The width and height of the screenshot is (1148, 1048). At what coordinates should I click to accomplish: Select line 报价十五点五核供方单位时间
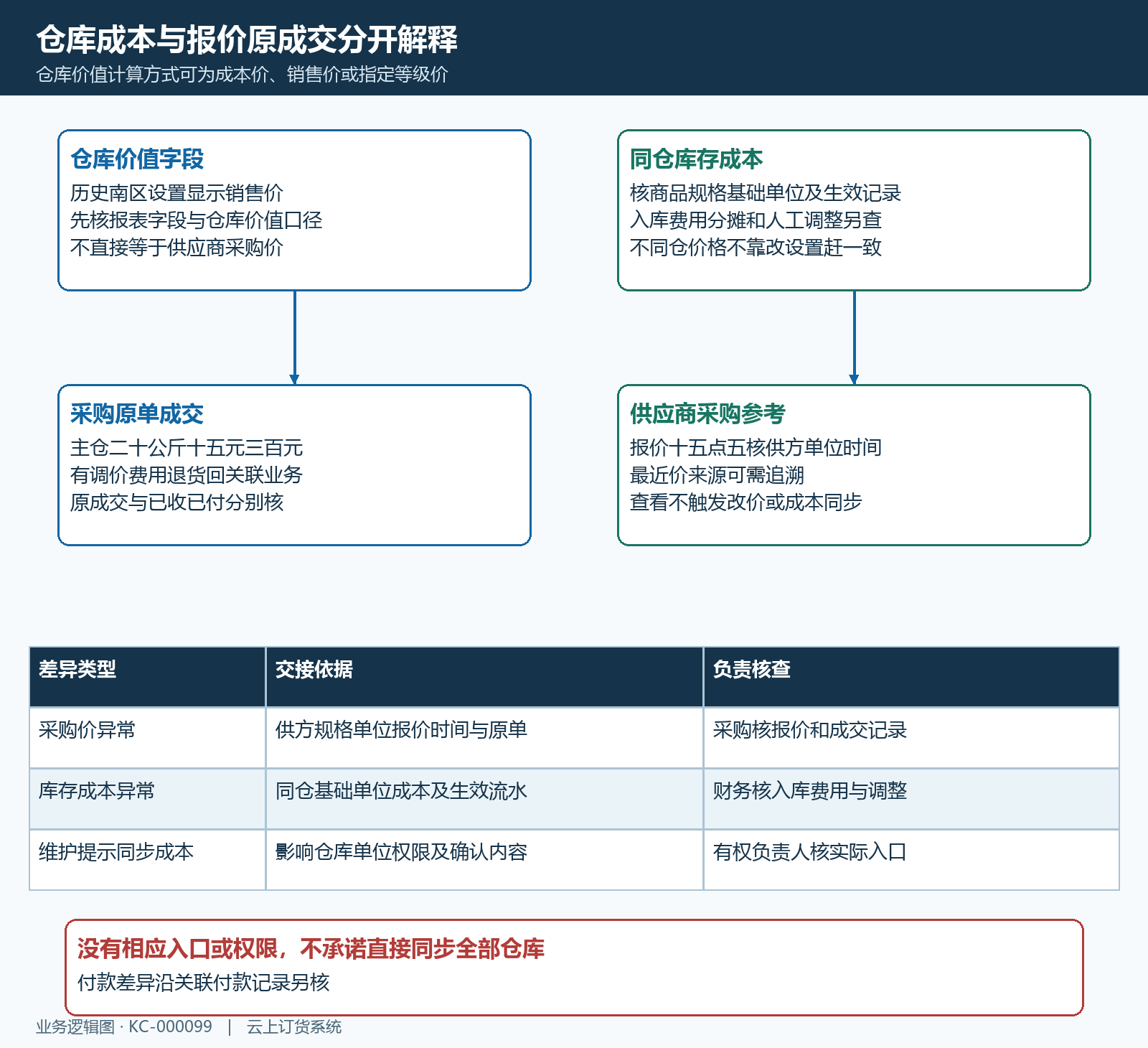point(756,448)
